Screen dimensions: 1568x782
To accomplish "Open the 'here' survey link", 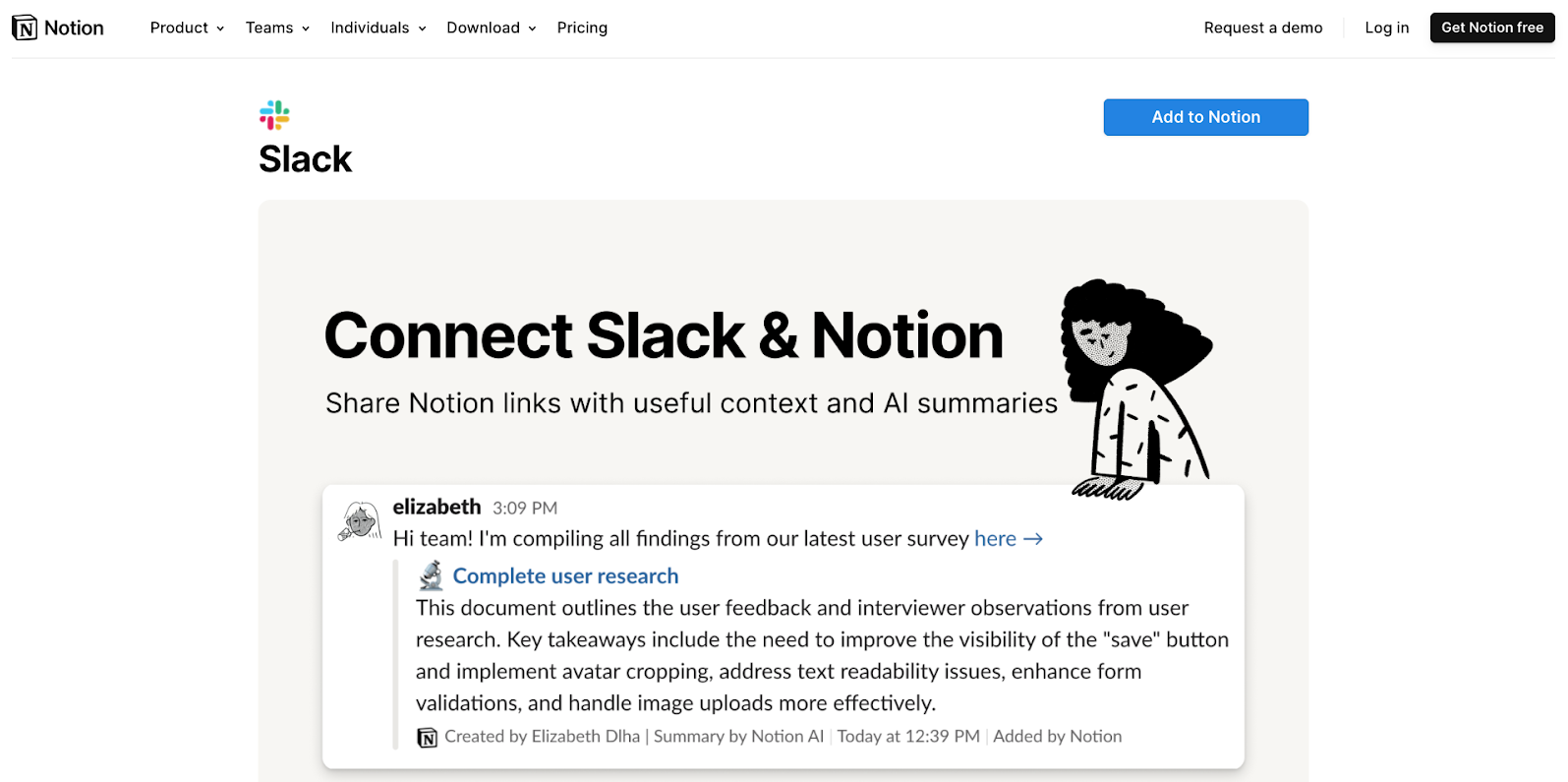I will [x=995, y=539].
